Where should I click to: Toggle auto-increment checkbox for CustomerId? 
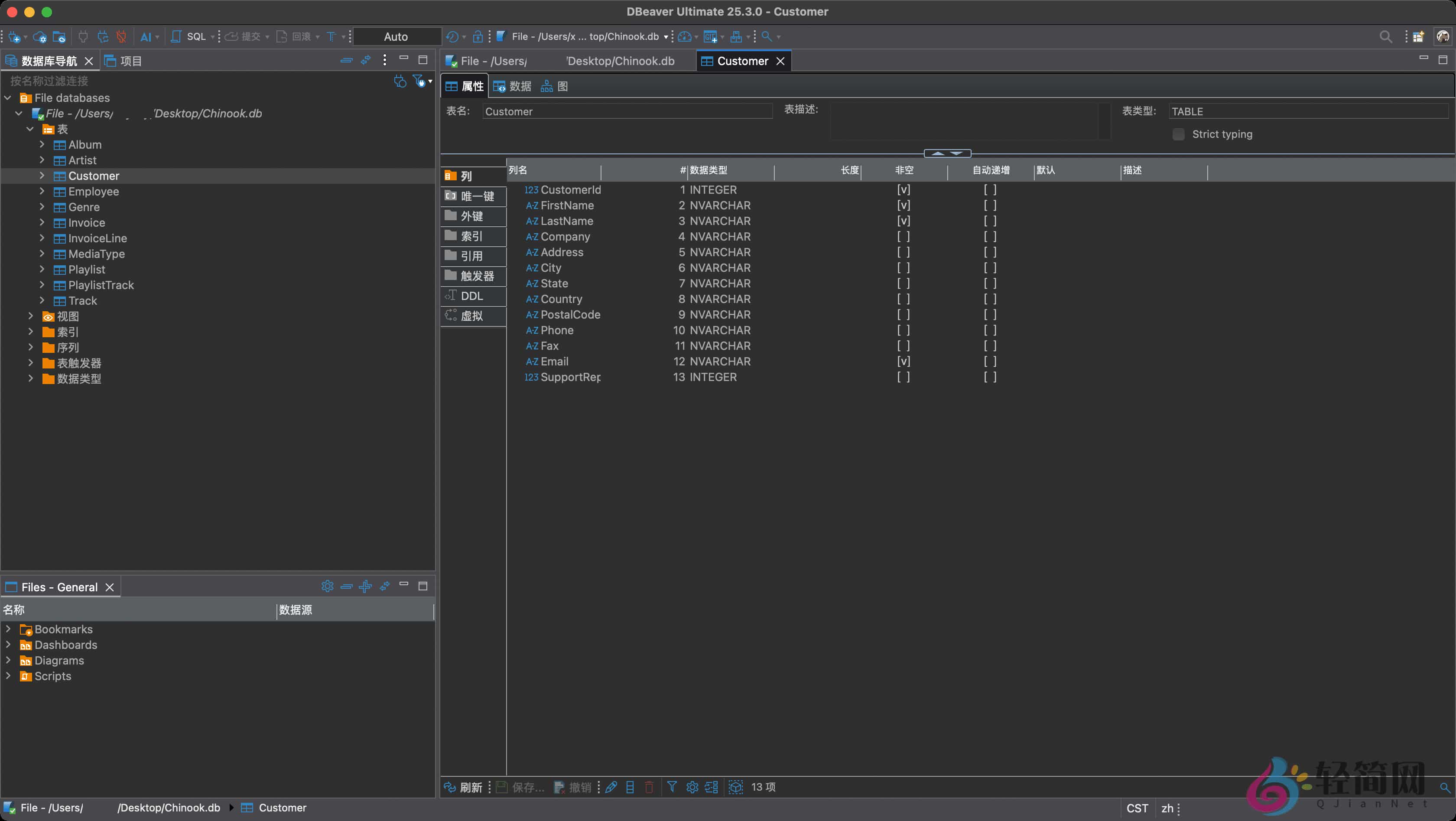coord(990,189)
